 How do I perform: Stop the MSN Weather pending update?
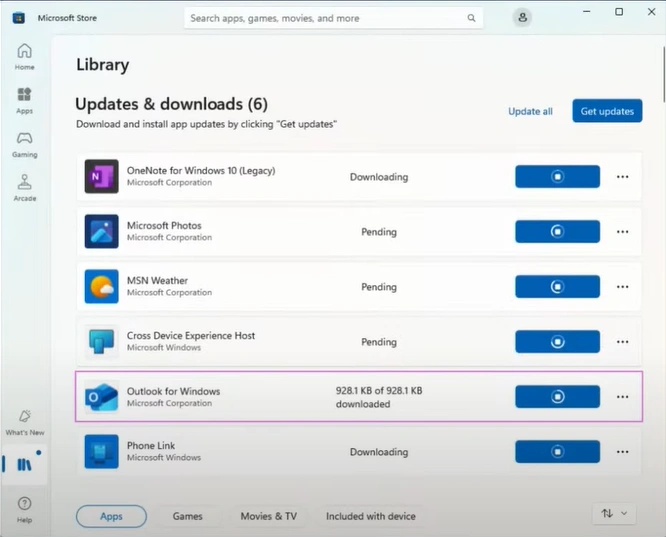tap(557, 286)
